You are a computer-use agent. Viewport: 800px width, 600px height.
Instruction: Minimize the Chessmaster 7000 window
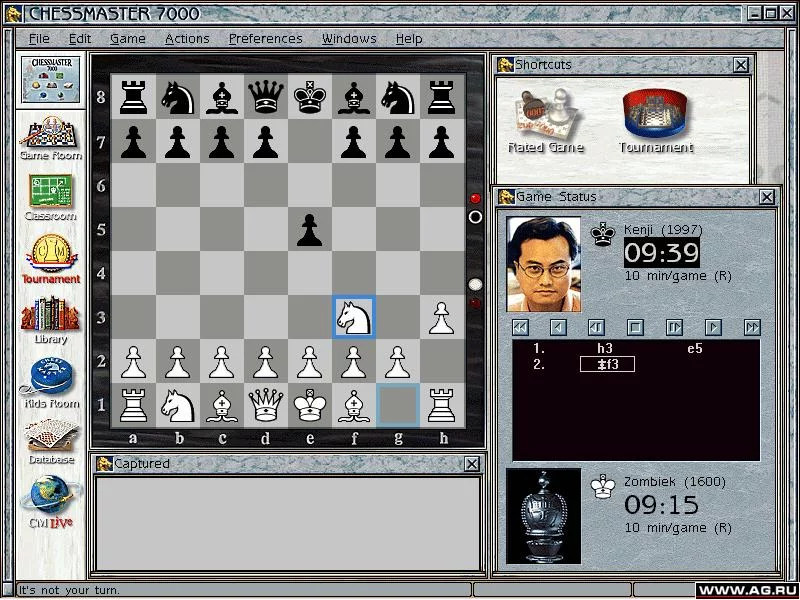[755, 13]
